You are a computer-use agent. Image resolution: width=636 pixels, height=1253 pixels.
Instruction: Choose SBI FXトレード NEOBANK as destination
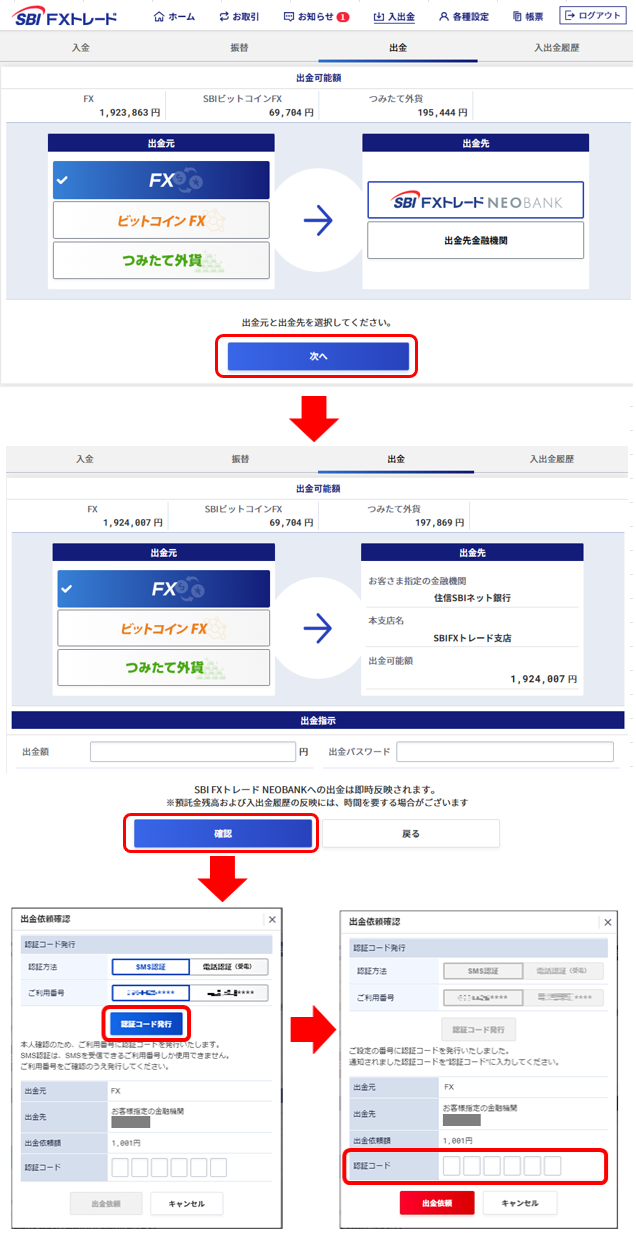475,200
